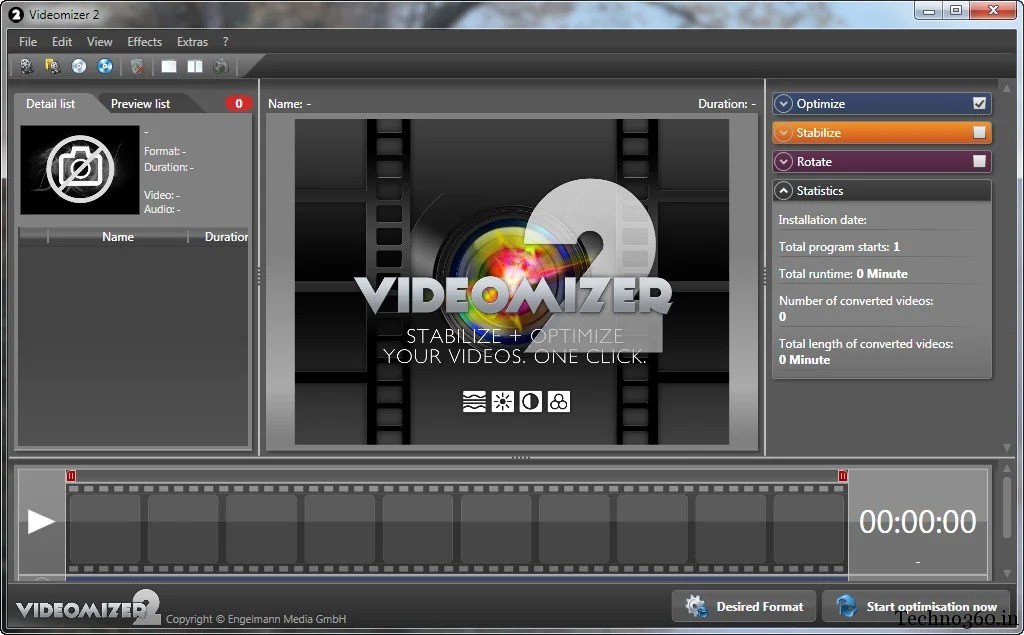Click the blue timeline progress bar
The image size is (1024, 635).
click(457, 578)
